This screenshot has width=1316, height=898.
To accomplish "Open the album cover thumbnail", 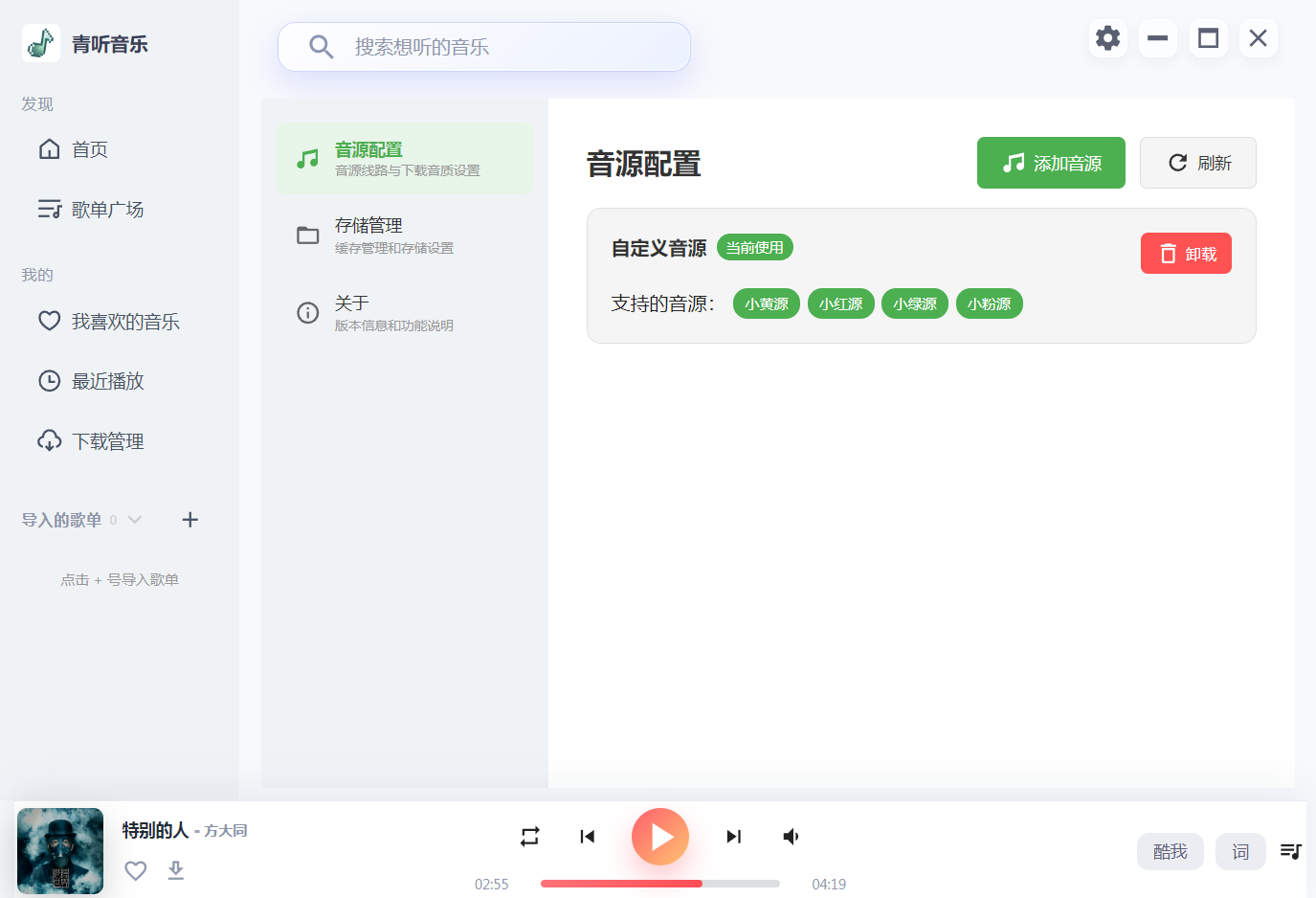I will point(60,851).
